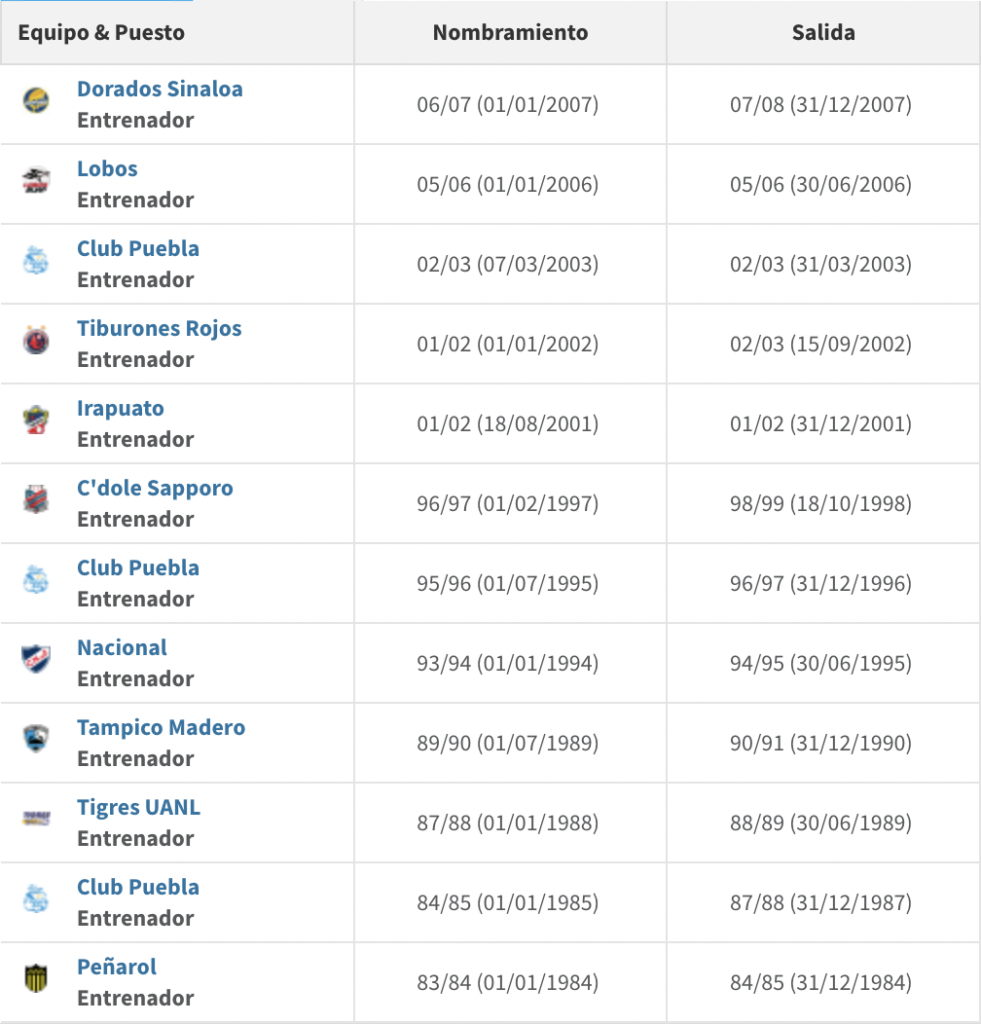
Task: Click the C'dole Sapporo crest icon
Action: coord(36,499)
